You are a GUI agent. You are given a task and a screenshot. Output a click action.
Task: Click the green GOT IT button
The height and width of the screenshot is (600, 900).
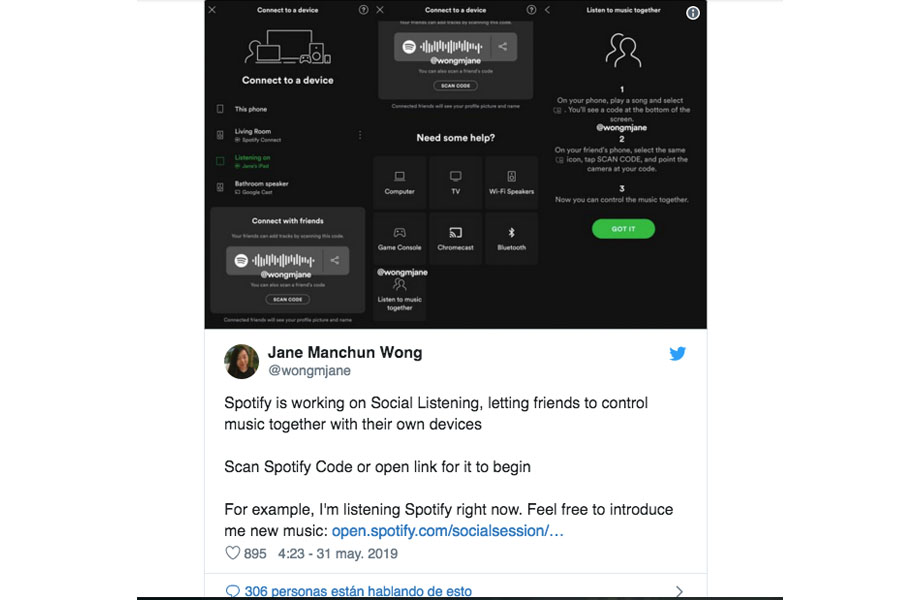(x=623, y=229)
